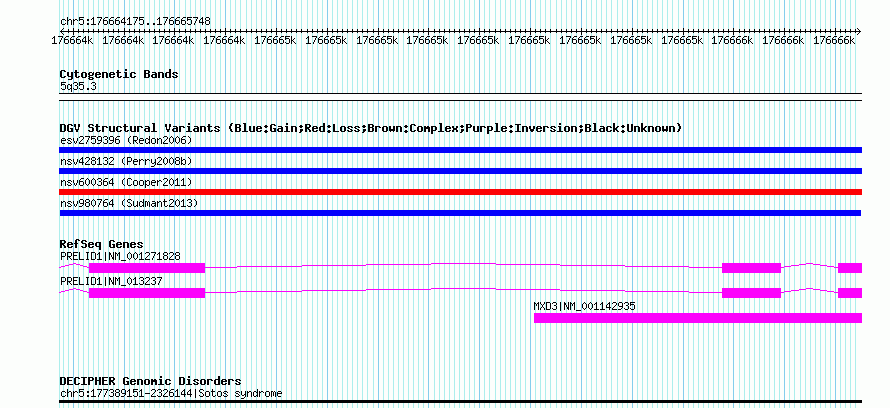Click the PRELID1|NM_001271828 transcript label

pos(120,256)
